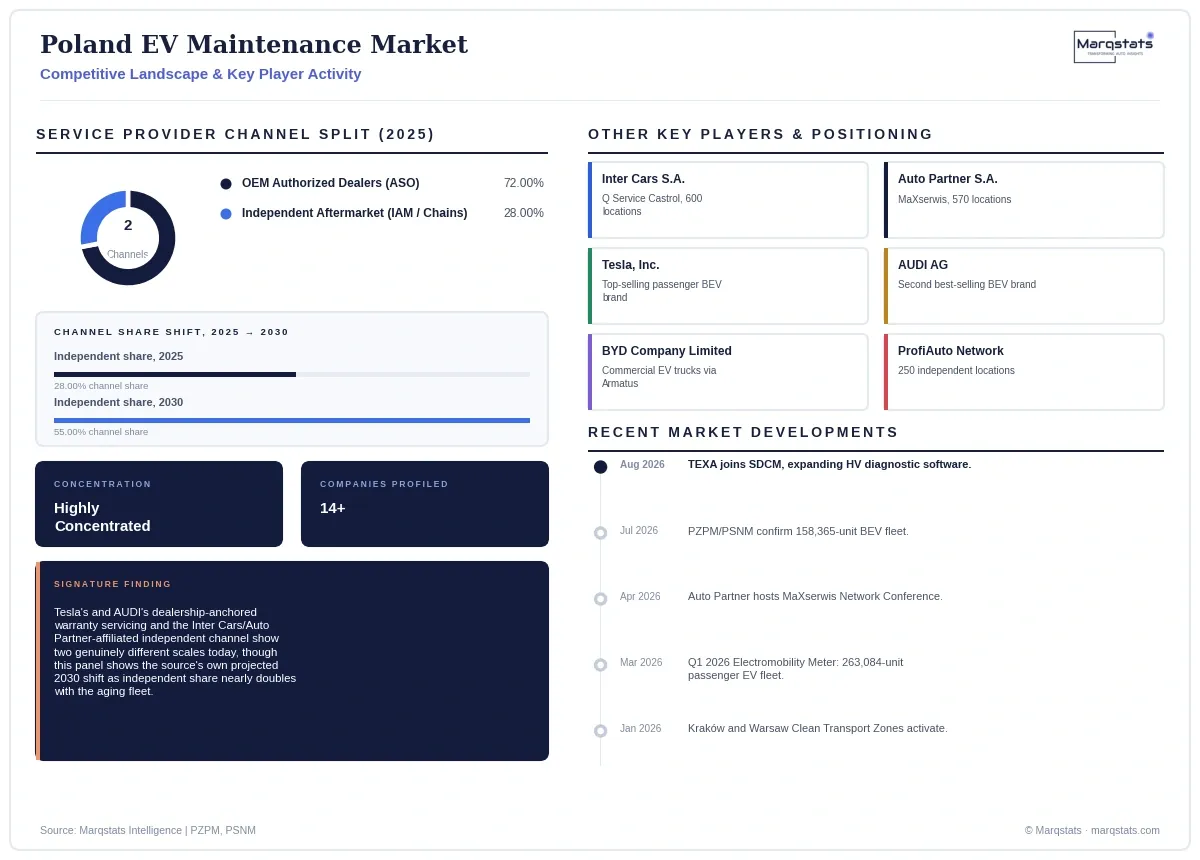Image resolution: width=1200 pixels, height=860 pixels.
Task: Click the 250 independent locations text
Action: (956, 371)
